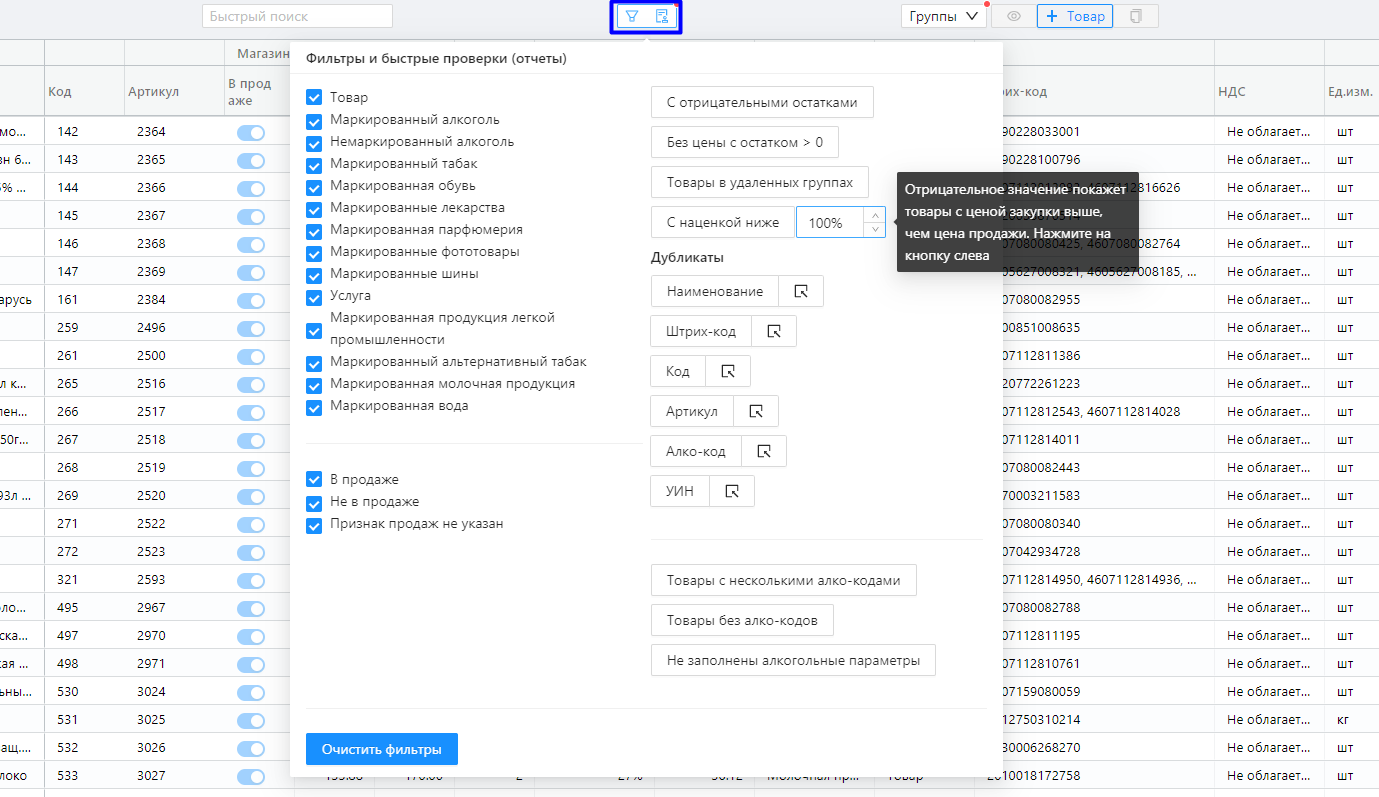Click Не заполнены алкогольные параметры button
This screenshot has height=797, width=1379.
coord(793,660)
